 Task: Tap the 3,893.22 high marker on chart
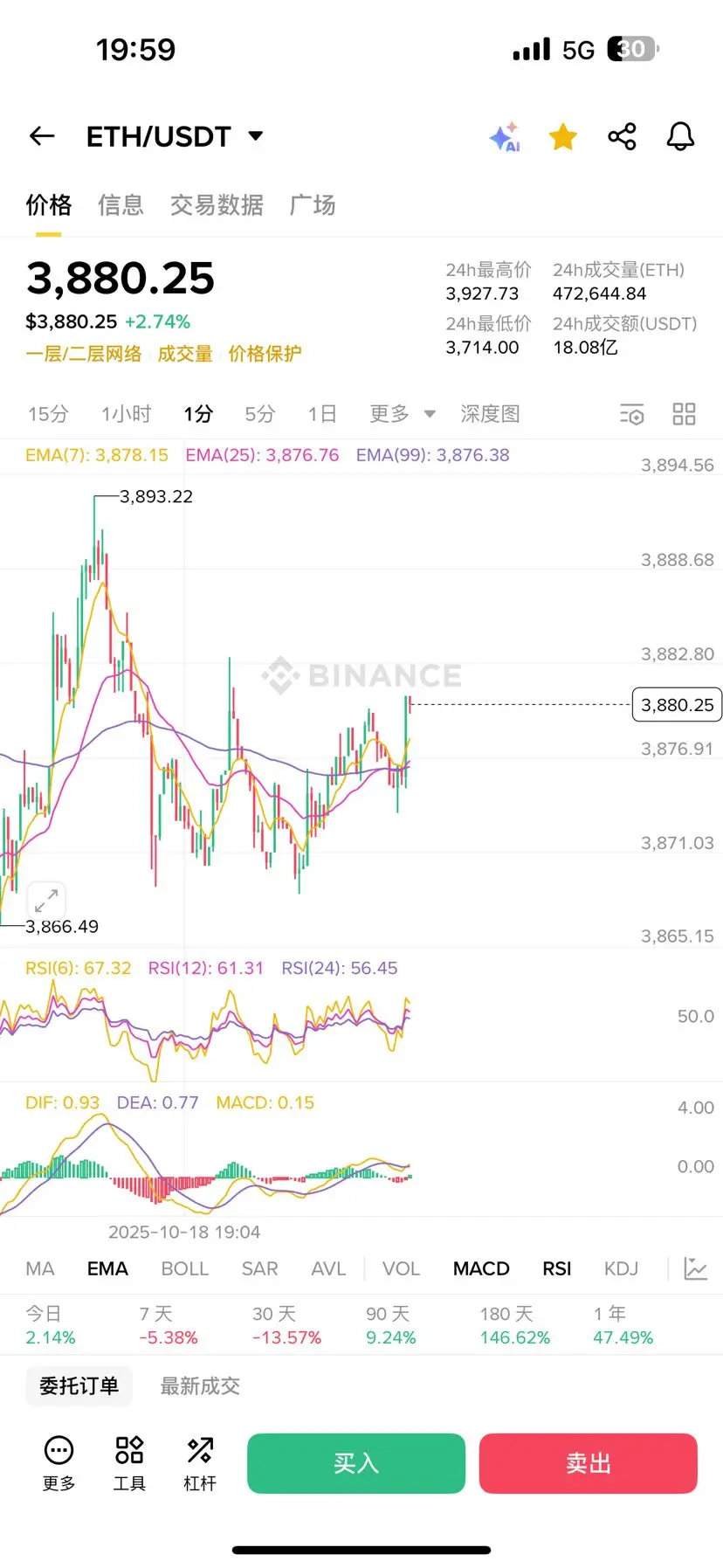[155, 496]
